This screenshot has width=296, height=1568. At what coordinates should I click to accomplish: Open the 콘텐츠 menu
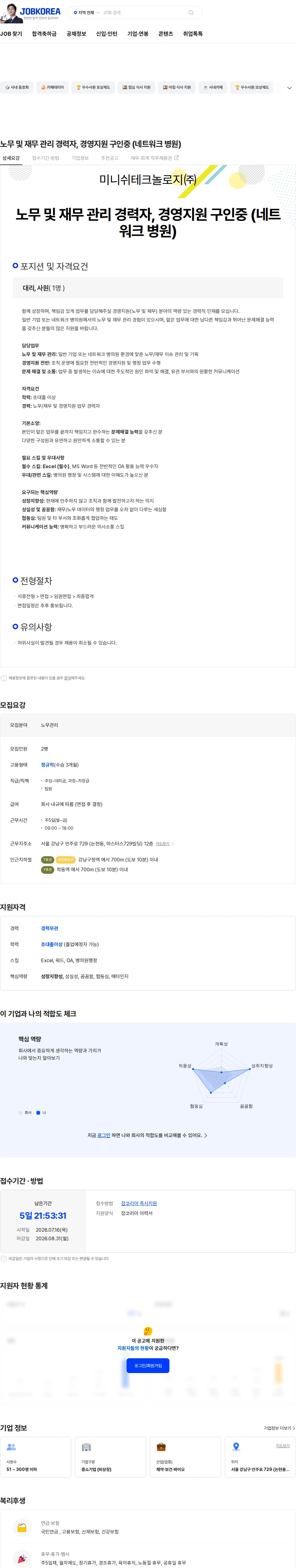pyautogui.click(x=166, y=34)
